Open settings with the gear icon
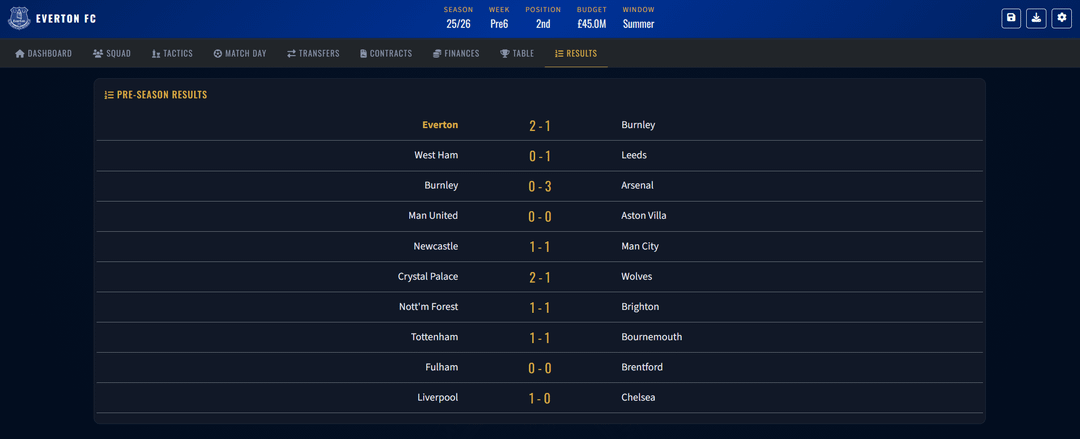 coord(1061,18)
